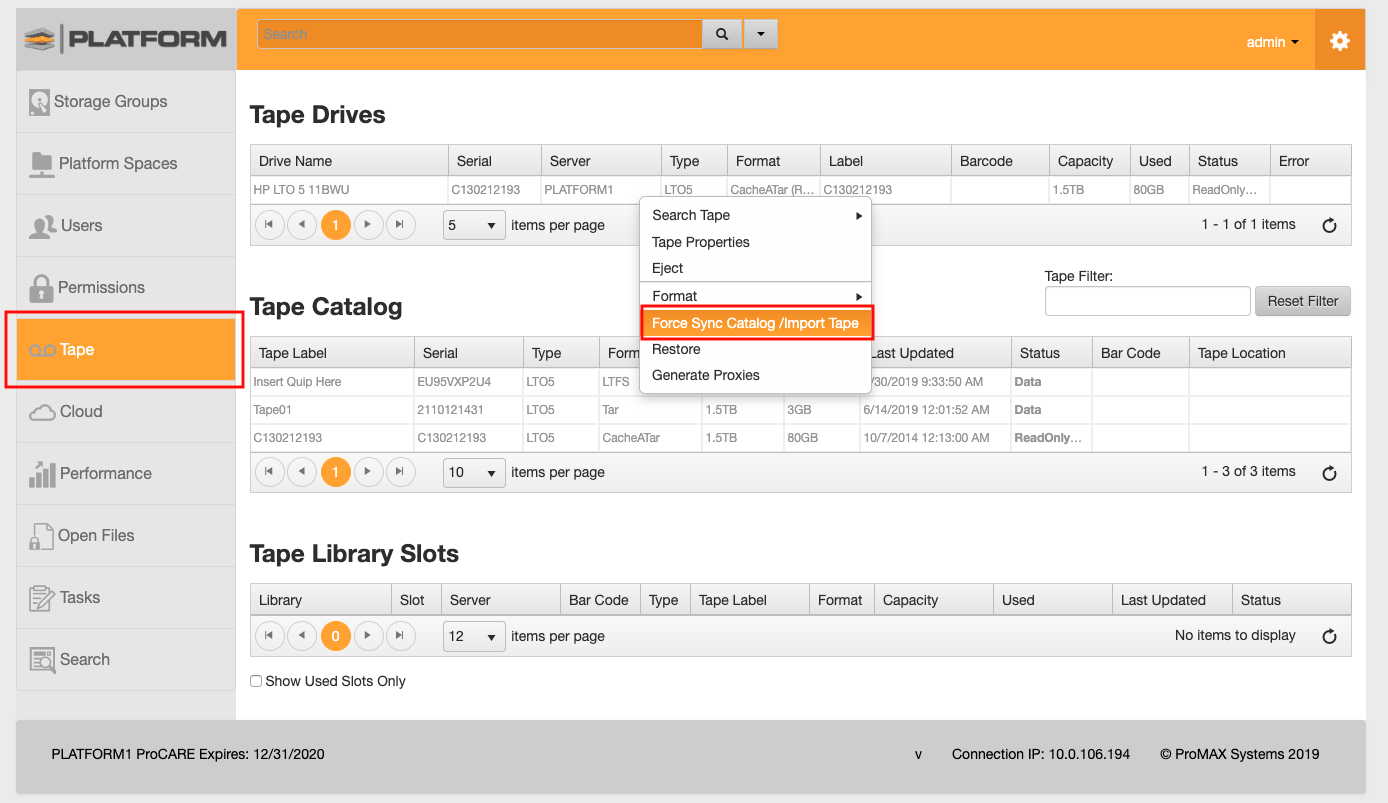Image resolution: width=1388 pixels, height=803 pixels.
Task: Click the PLATFORM logo
Action: tap(126, 39)
